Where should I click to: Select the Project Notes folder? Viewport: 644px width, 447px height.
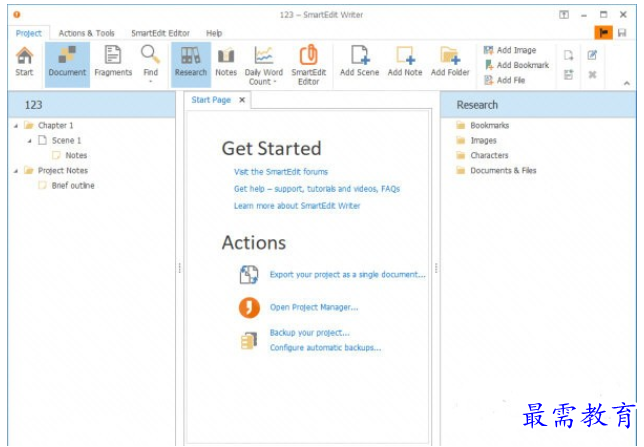[x=63, y=171]
